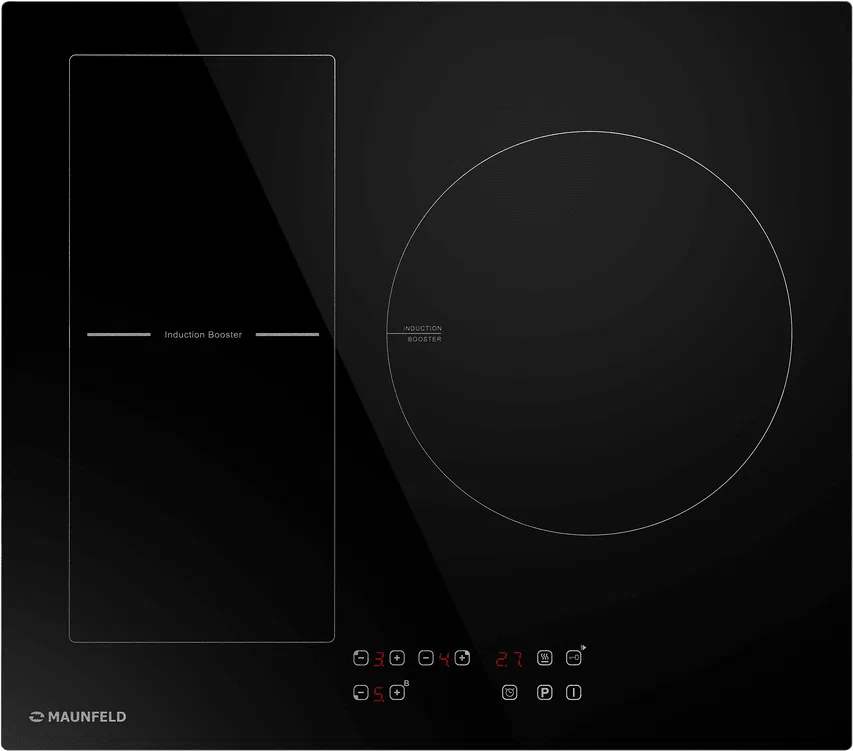853x751 pixels.
Task: Tap the minus button beside the 3 display
Action: 361,658
